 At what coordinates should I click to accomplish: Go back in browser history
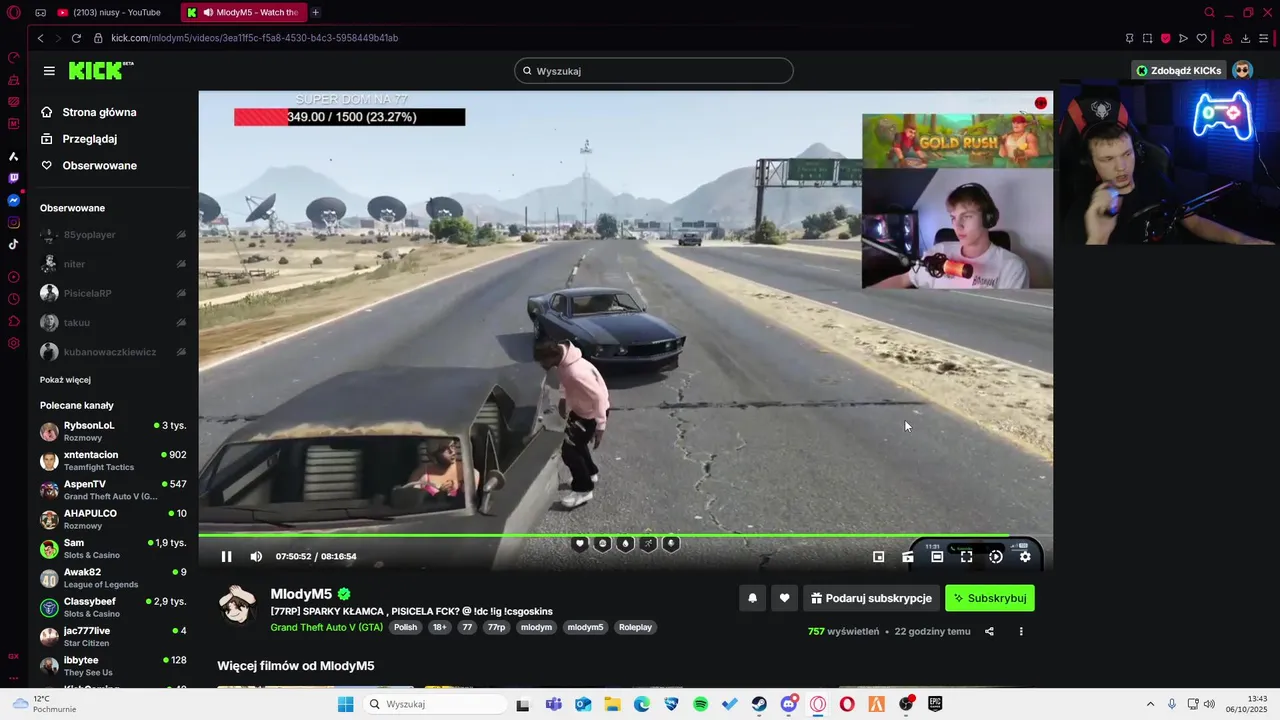40,38
